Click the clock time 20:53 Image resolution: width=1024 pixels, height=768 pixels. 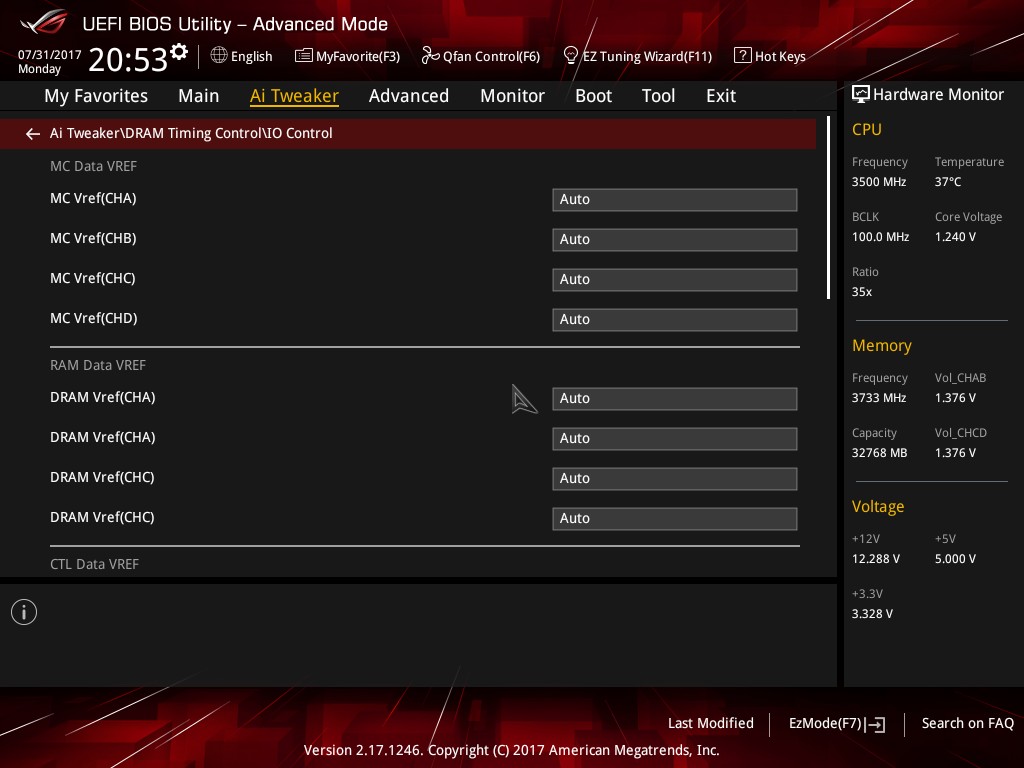[128, 59]
